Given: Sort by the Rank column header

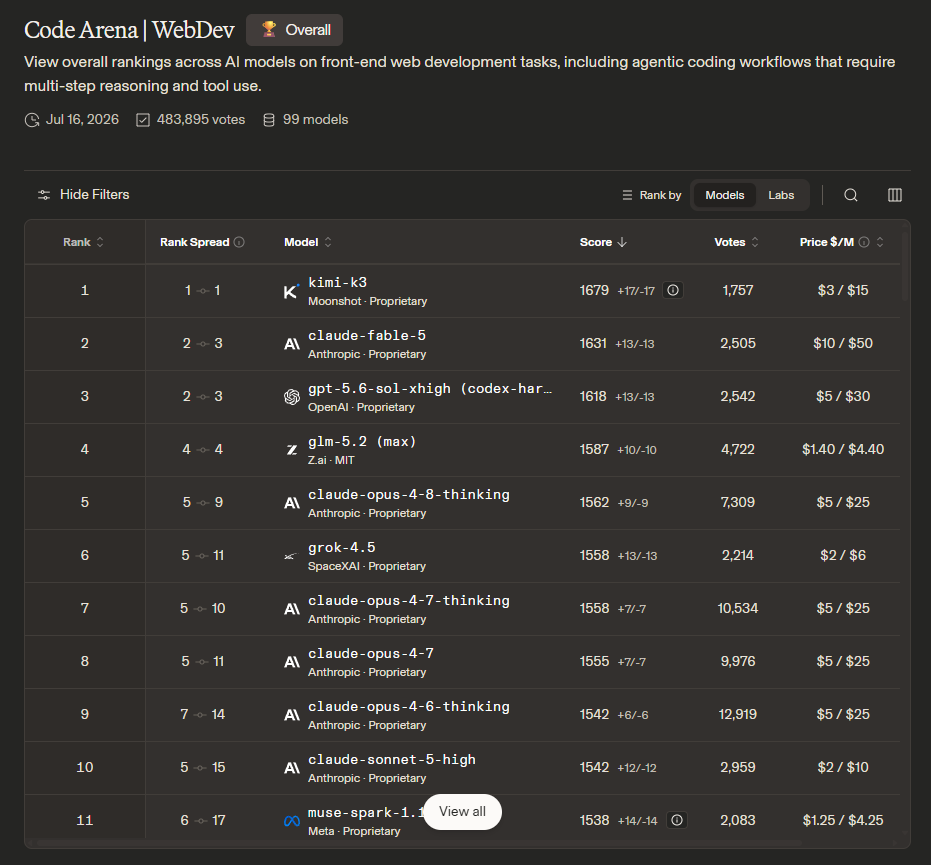Looking at the screenshot, I should click(84, 242).
